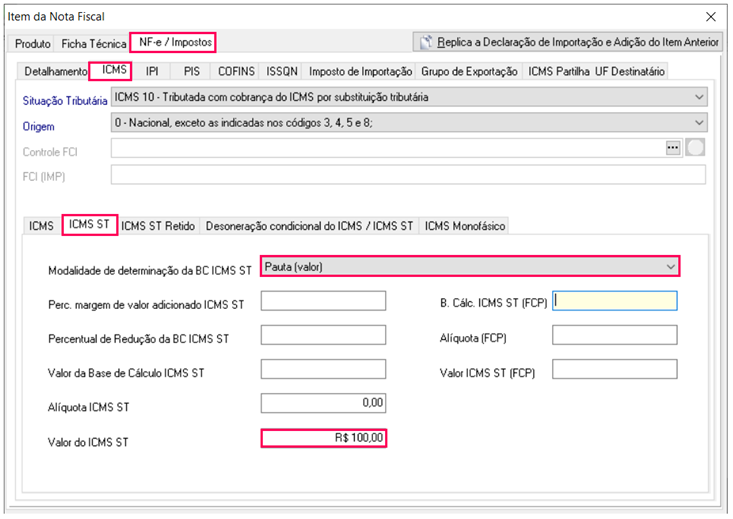Select the IPI tax tab

coord(152,71)
